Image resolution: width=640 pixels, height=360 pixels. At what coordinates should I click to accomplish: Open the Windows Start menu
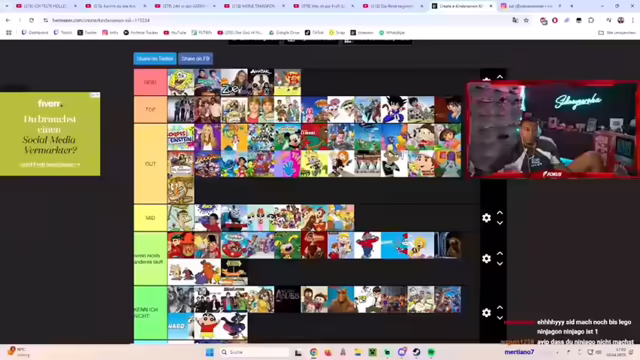[210, 352]
